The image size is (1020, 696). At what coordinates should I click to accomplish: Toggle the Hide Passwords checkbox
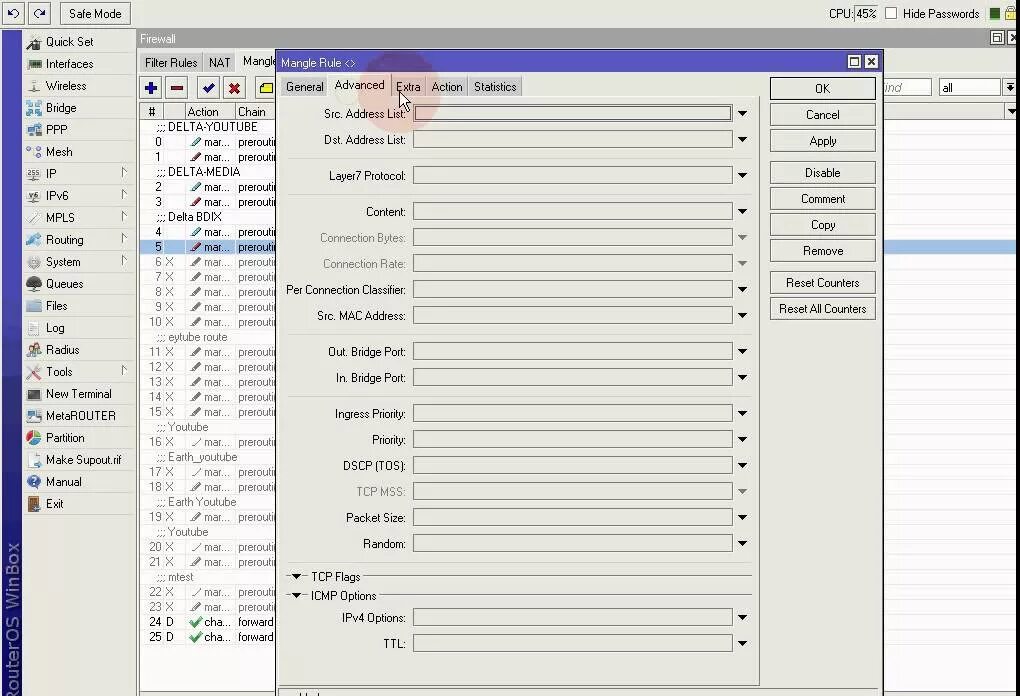pyautogui.click(x=891, y=13)
